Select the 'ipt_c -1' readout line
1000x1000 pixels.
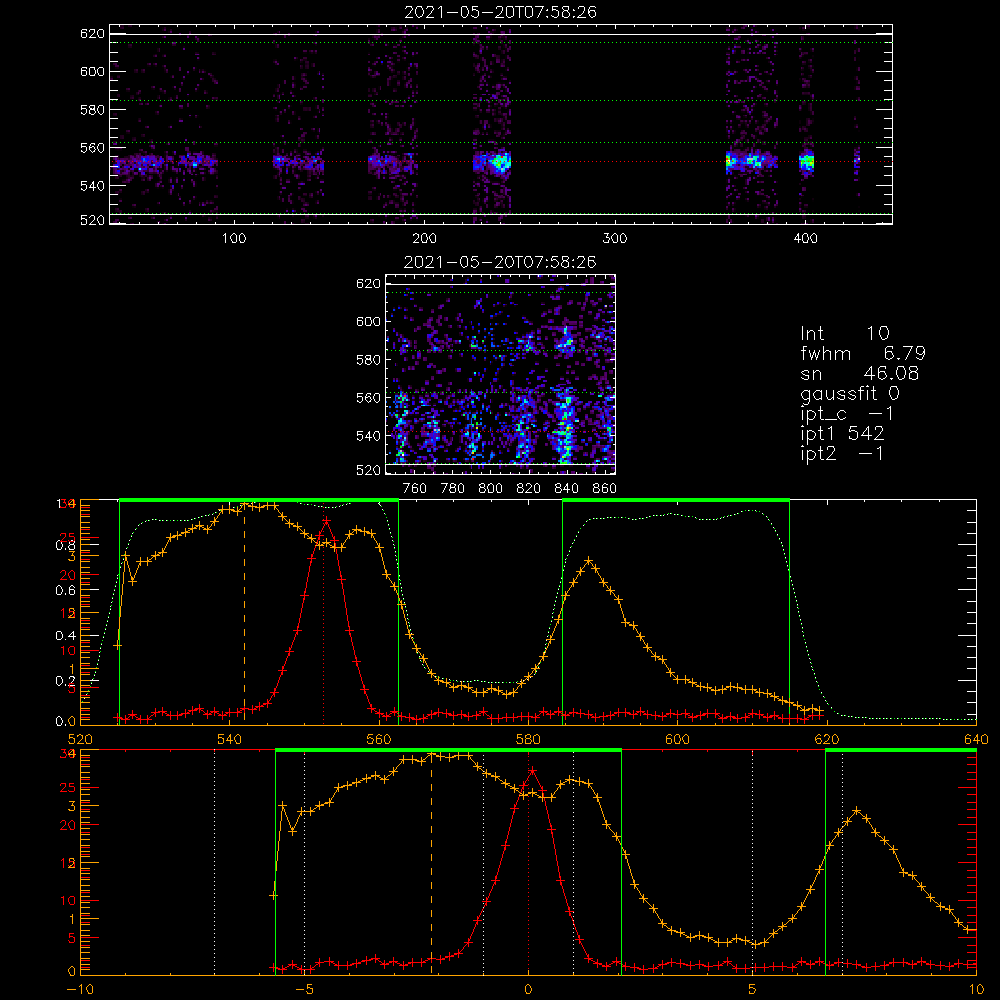[x=847, y=414]
